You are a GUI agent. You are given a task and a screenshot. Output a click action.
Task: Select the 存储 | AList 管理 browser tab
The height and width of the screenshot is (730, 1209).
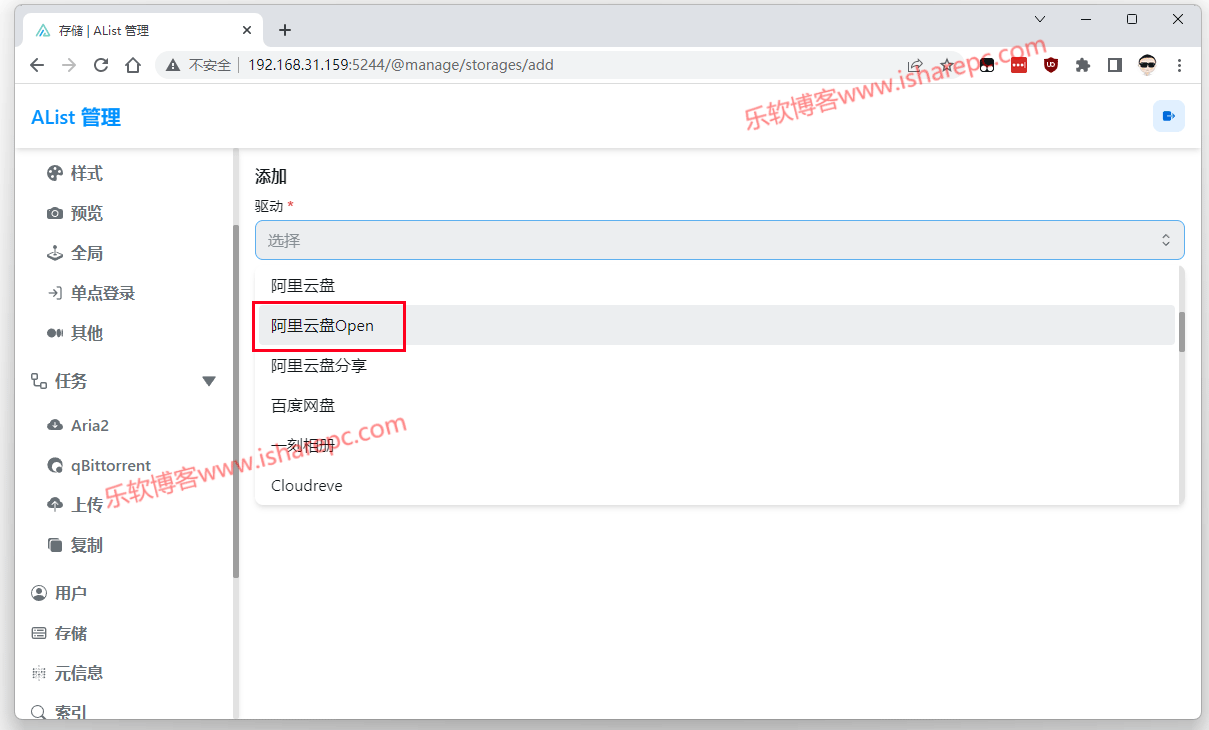coord(144,30)
